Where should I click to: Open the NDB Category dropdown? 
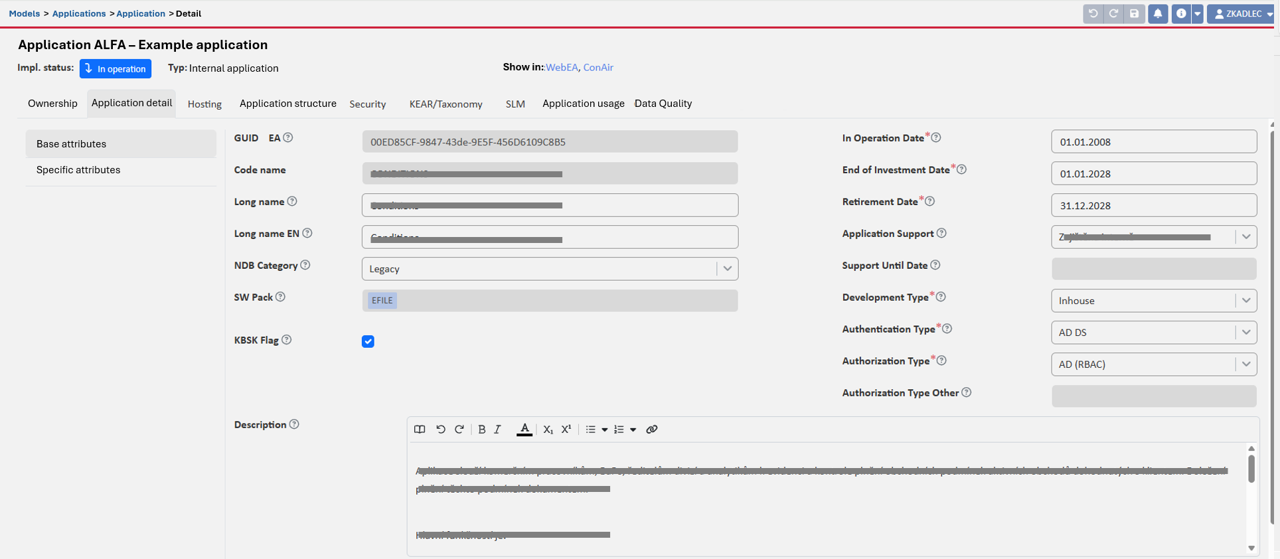(727, 269)
